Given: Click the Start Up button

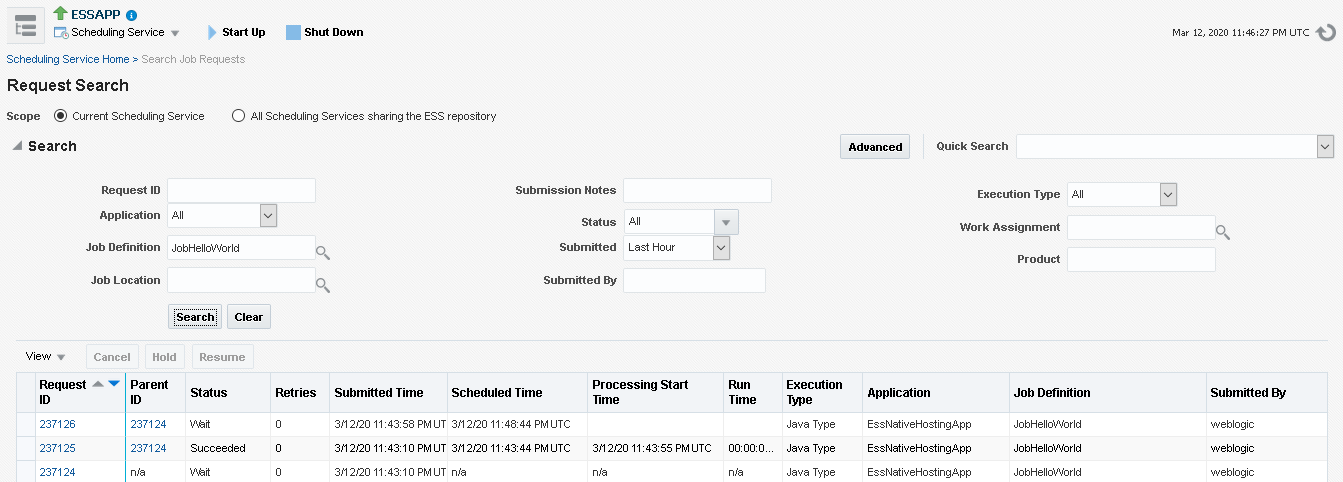Looking at the screenshot, I should [x=236, y=32].
